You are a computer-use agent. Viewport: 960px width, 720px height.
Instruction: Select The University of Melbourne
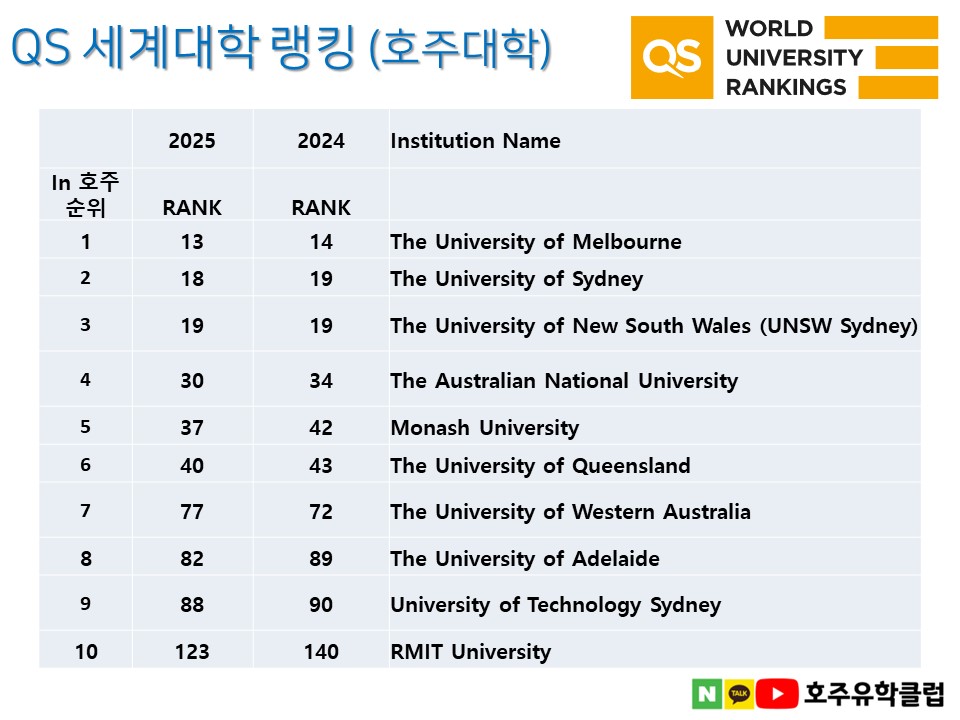[x=536, y=242]
